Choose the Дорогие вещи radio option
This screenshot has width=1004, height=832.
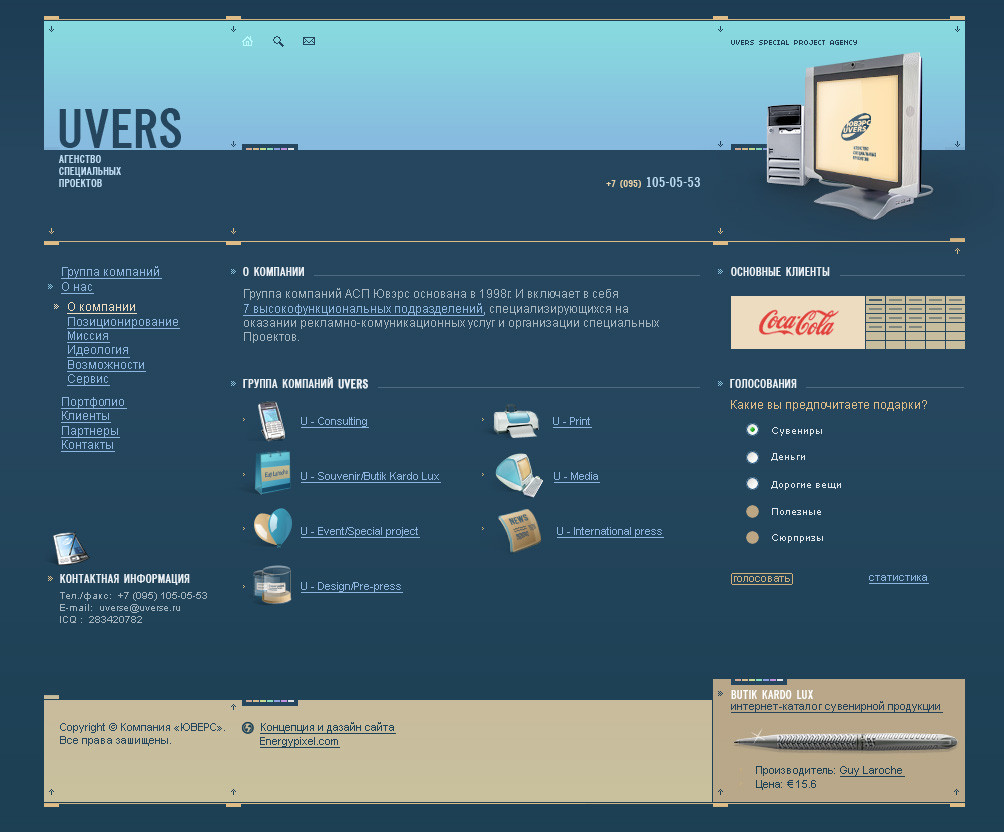click(752, 484)
